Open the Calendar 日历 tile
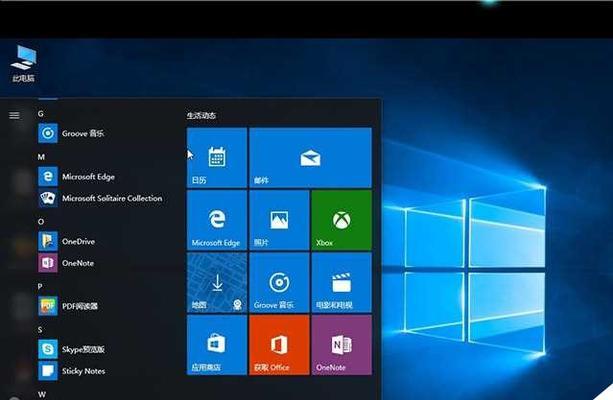Viewport: 613px width, 400px height. click(217, 158)
